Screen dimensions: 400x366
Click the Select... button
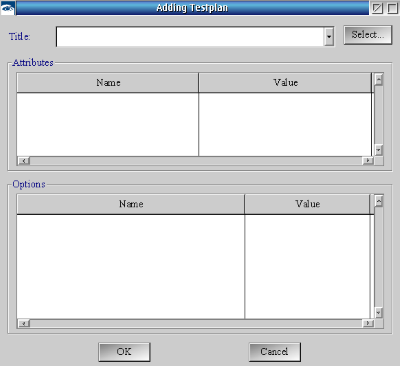[368, 35]
